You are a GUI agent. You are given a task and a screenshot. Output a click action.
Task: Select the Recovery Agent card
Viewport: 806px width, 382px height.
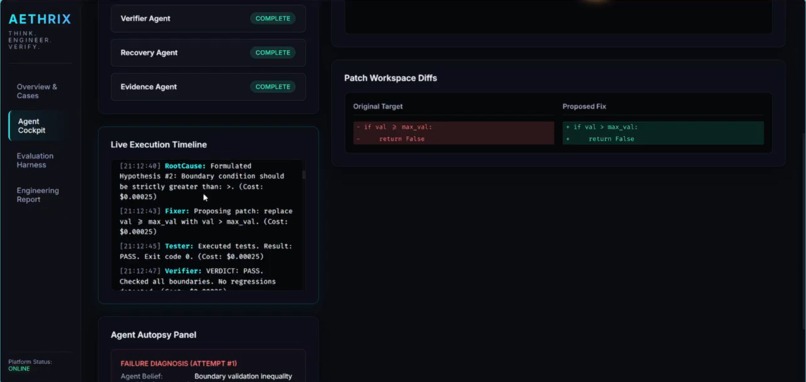click(208, 52)
